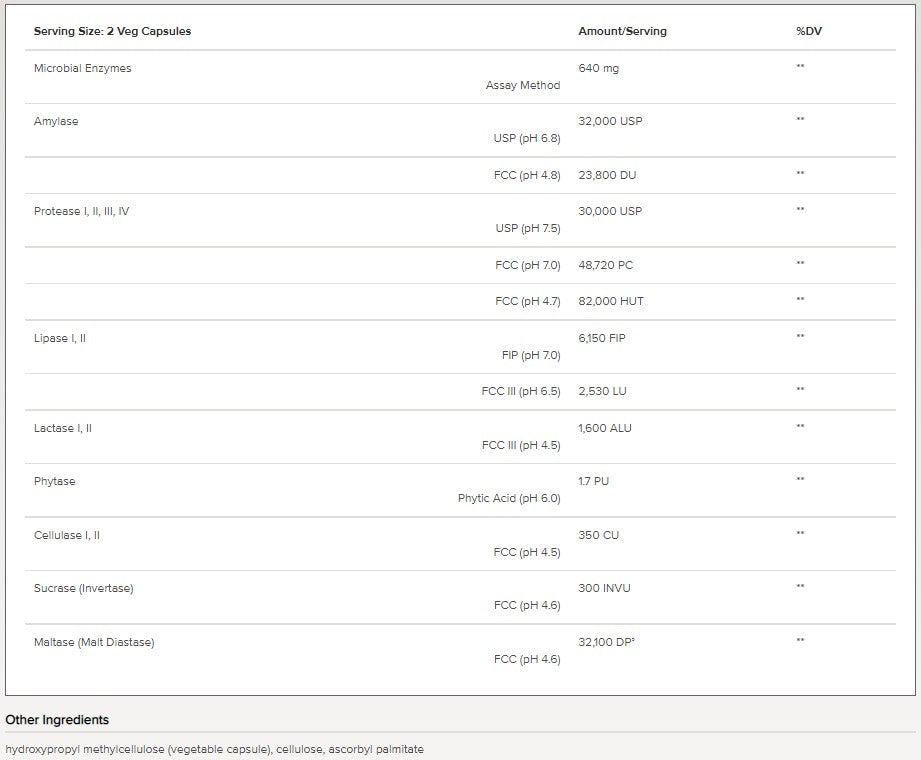Viewport: 921px width, 760px height.
Task: Select the Lipase I, II label
Action: point(60,338)
